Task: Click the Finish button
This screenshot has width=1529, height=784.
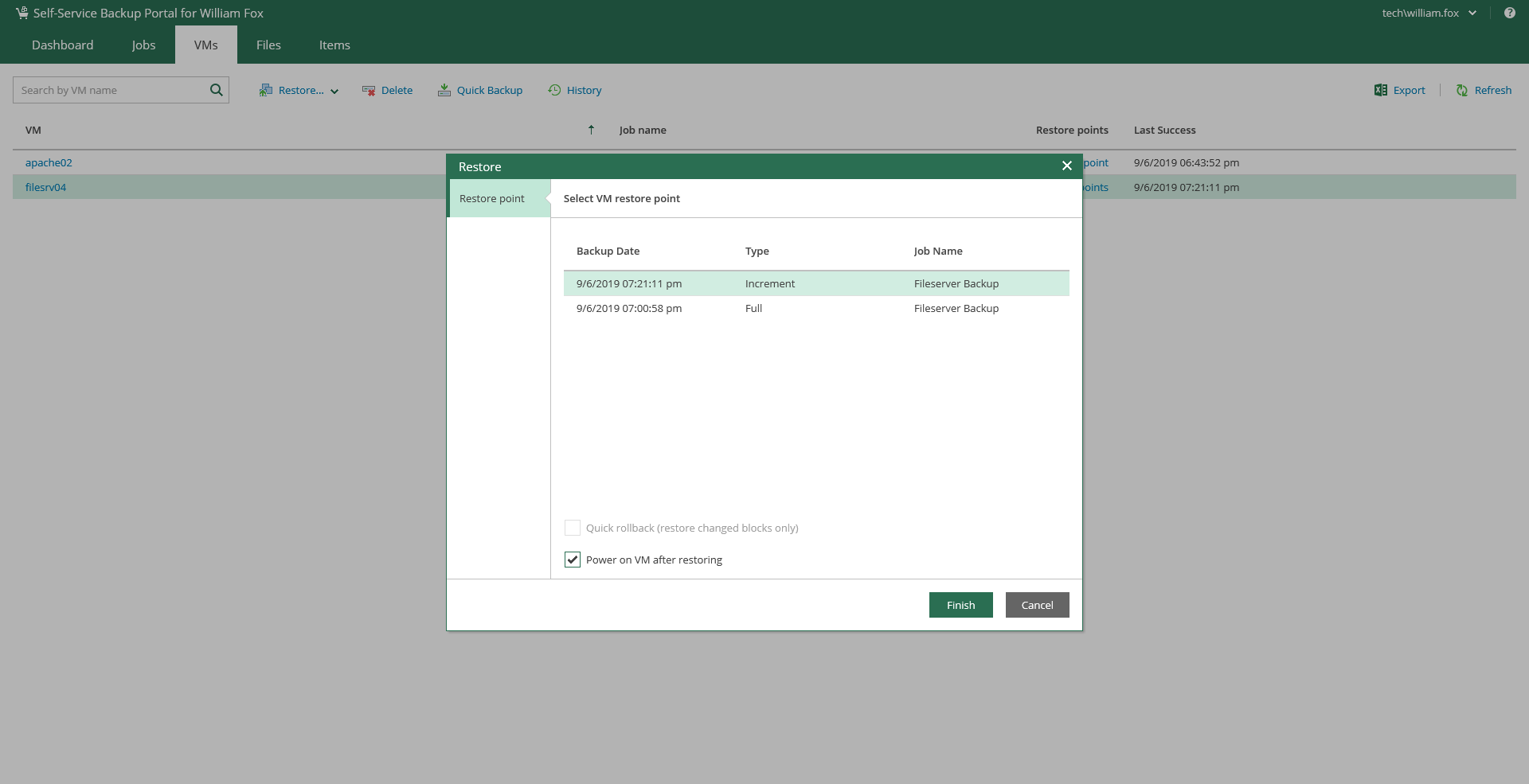Action: (x=961, y=605)
